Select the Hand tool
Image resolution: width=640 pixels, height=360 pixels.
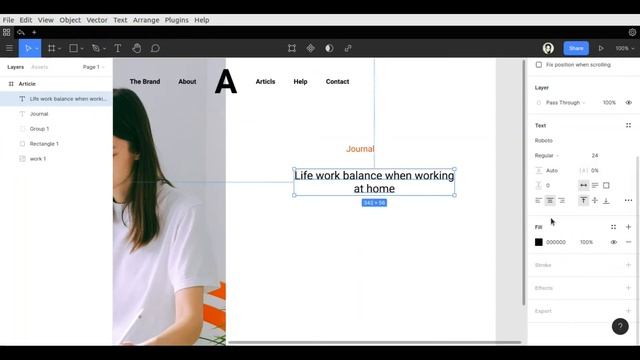point(137,48)
